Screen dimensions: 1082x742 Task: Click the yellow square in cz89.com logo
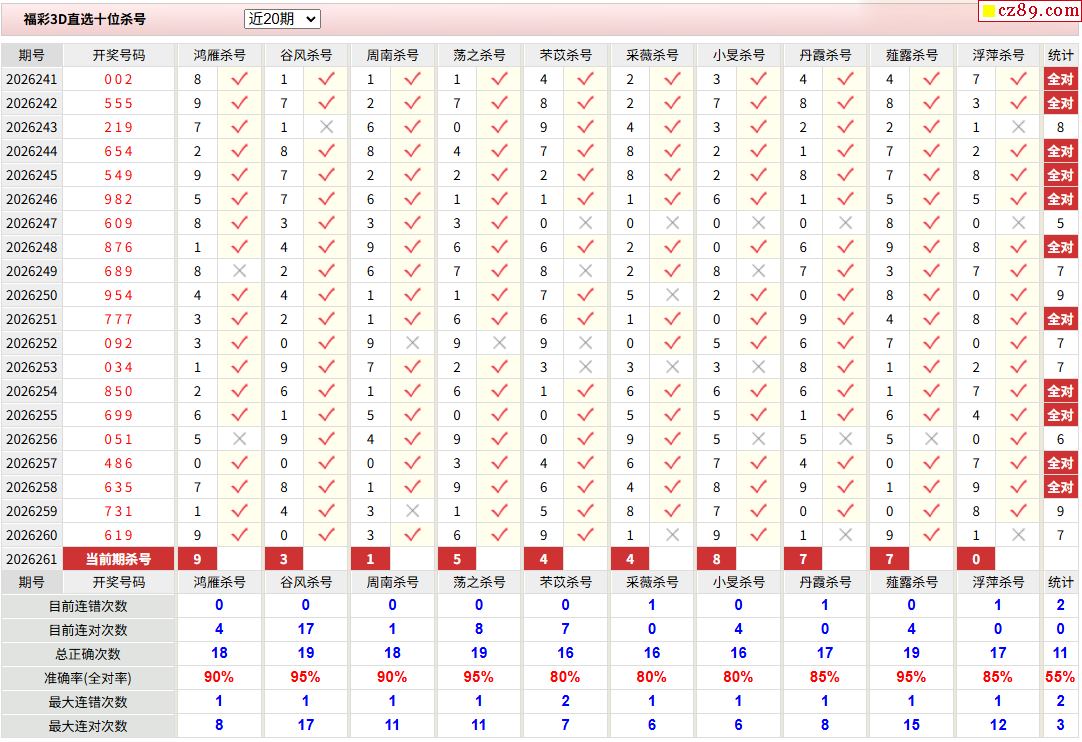[x=989, y=11]
